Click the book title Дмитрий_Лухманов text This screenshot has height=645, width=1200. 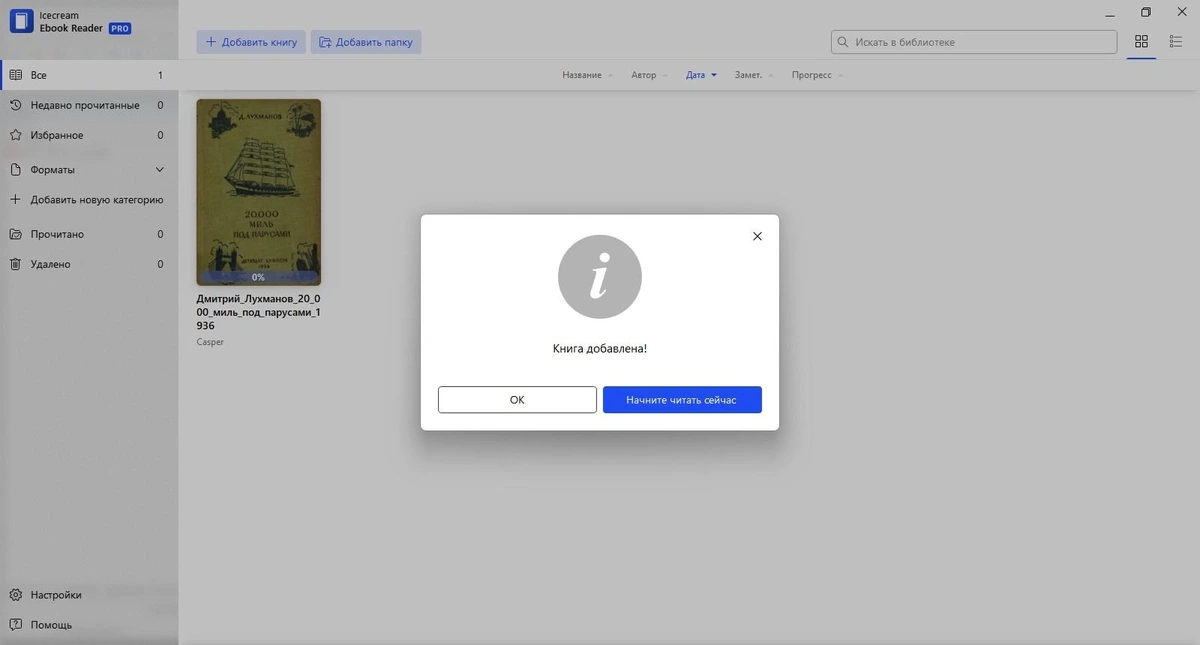click(258, 312)
